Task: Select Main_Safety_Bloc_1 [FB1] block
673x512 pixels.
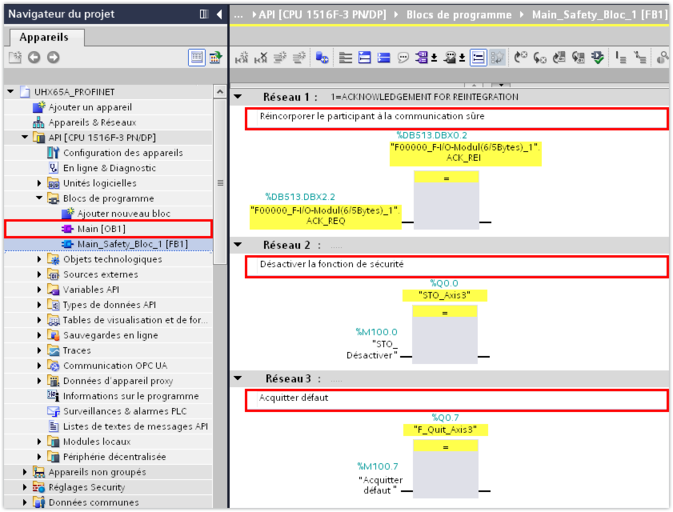Action: tap(131, 244)
